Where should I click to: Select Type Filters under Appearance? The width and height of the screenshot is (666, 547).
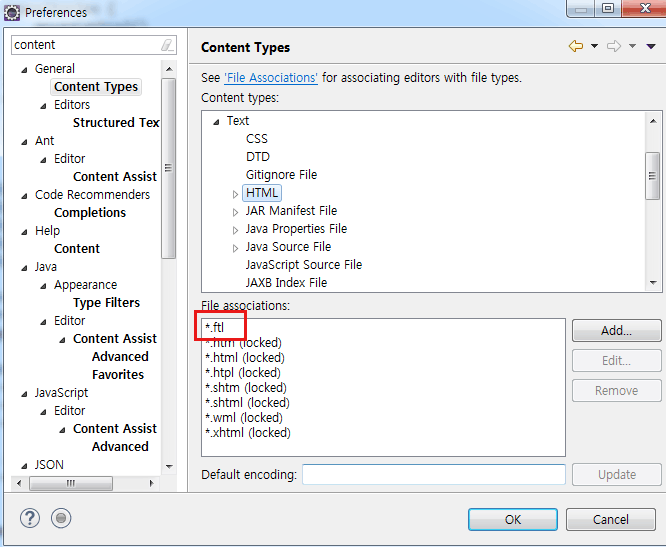[106, 303]
